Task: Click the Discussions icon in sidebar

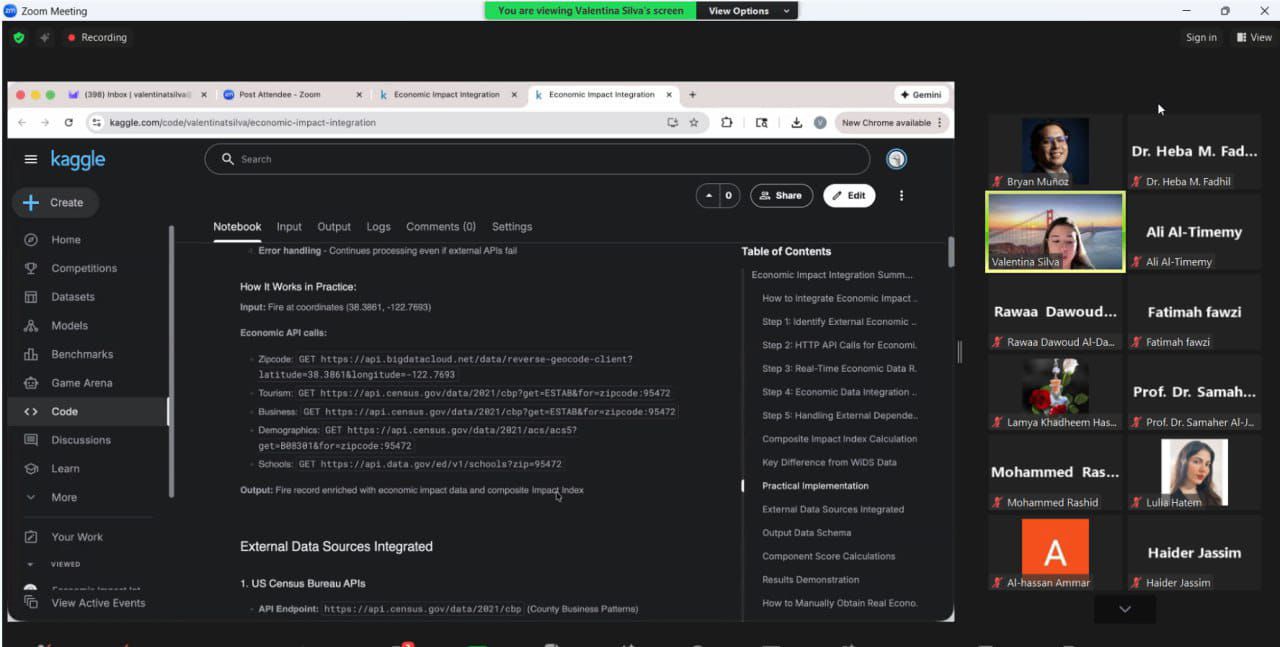Action: 31,440
